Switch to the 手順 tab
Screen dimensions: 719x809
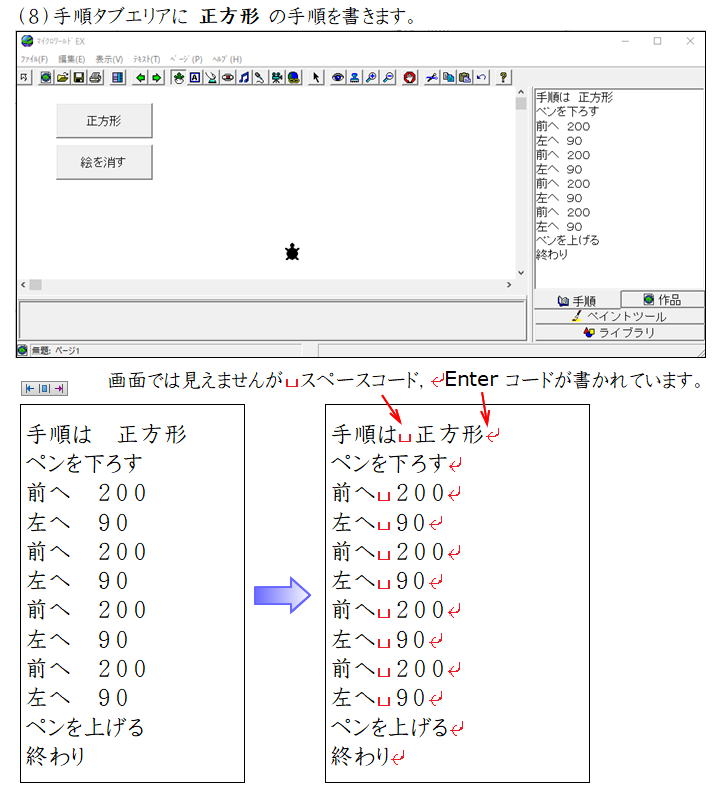pyautogui.click(x=577, y=300)
